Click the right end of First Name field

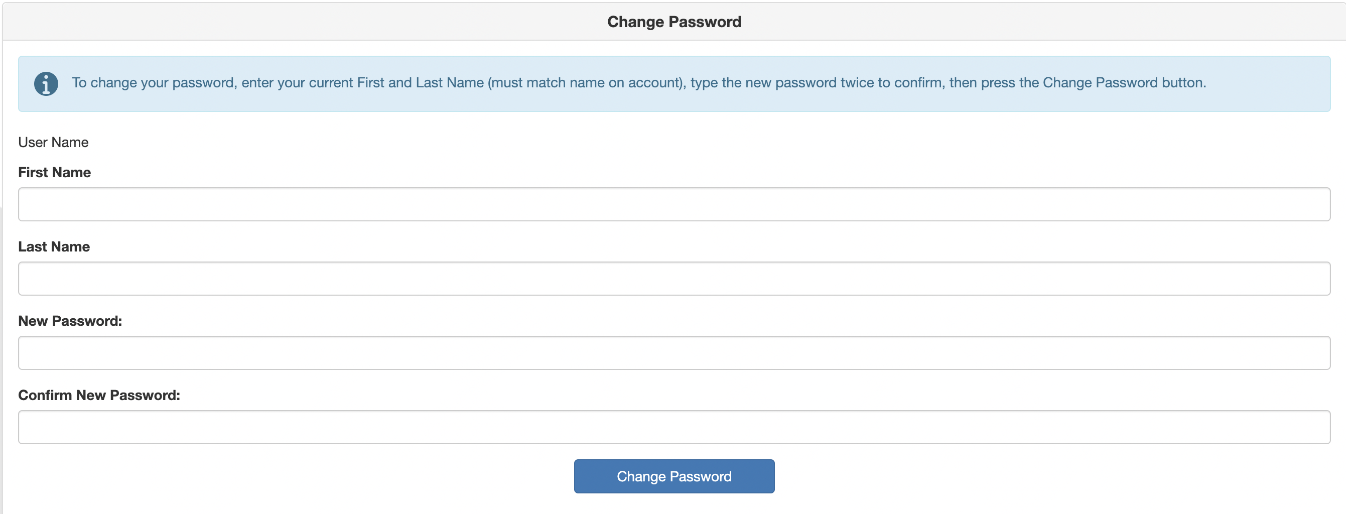click(1310, 204)
